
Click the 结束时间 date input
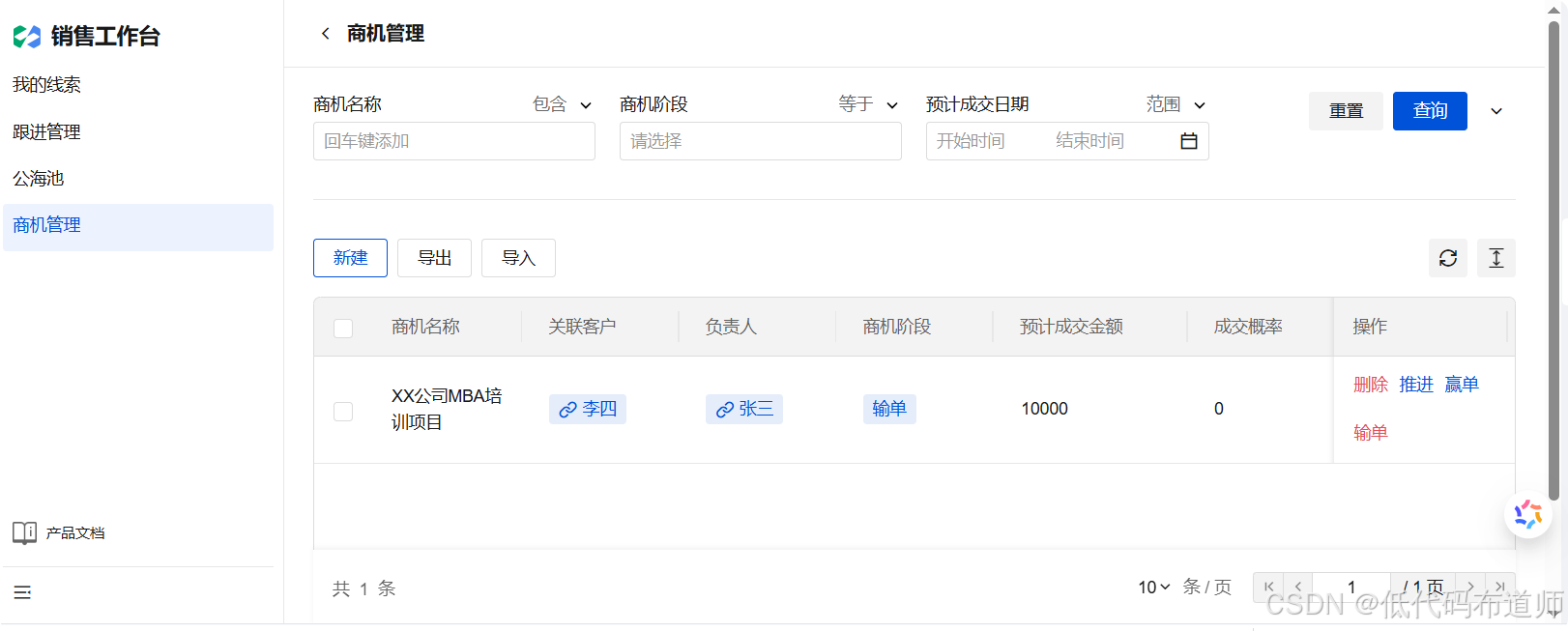pyautogui.click(x=1090, y=141)
